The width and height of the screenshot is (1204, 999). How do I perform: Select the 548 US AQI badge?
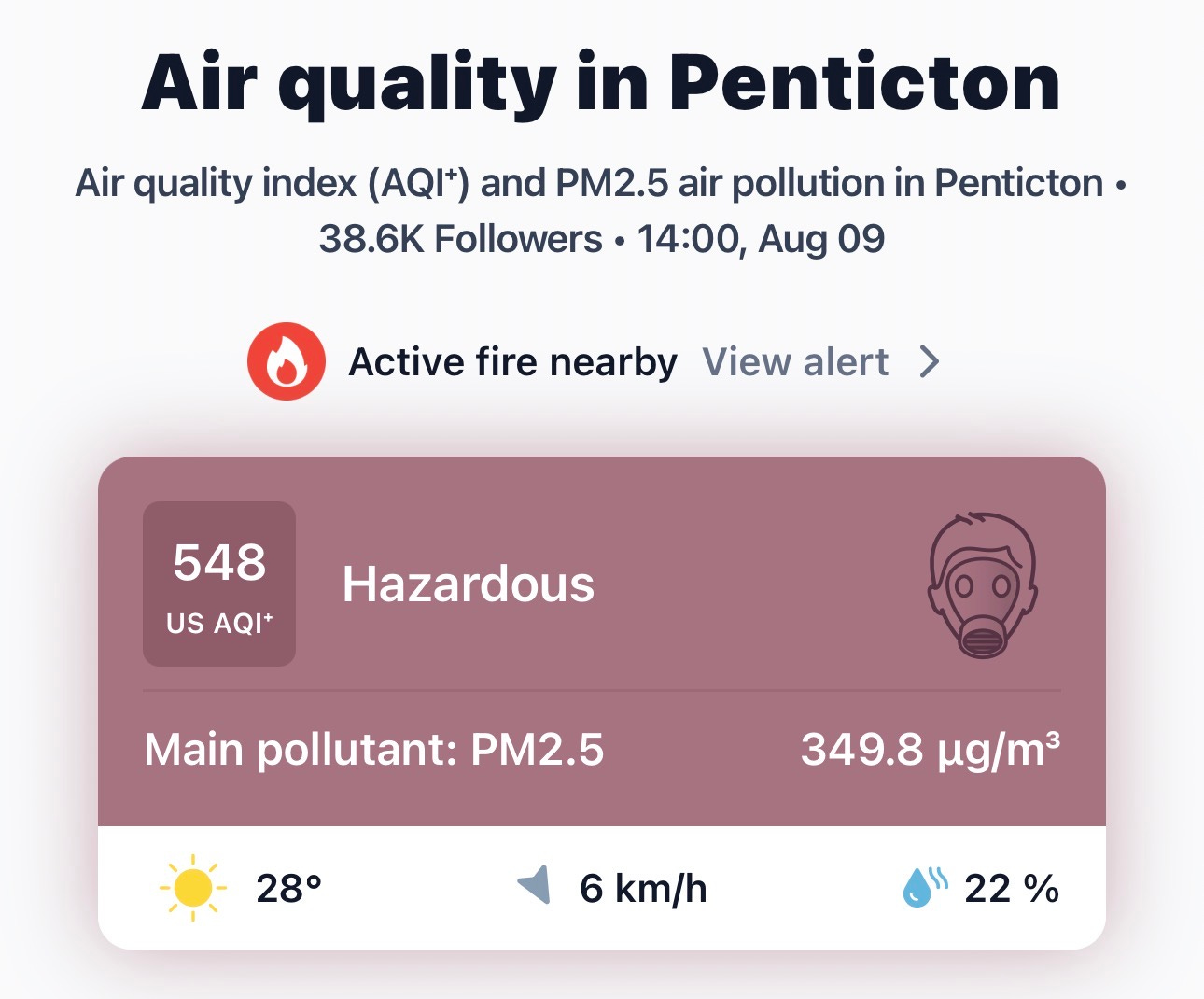coord(219,584)
